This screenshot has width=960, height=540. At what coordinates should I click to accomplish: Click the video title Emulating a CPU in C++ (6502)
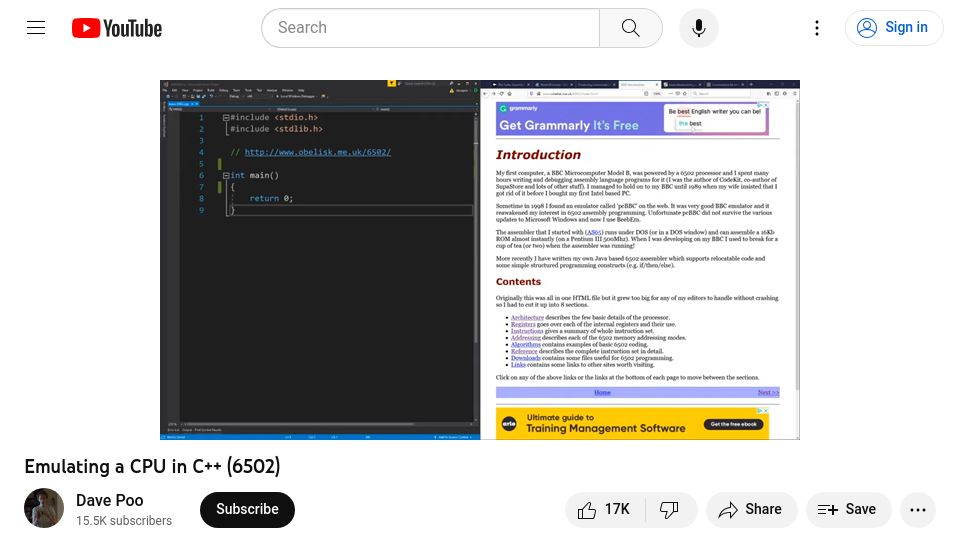coord(152,467)
